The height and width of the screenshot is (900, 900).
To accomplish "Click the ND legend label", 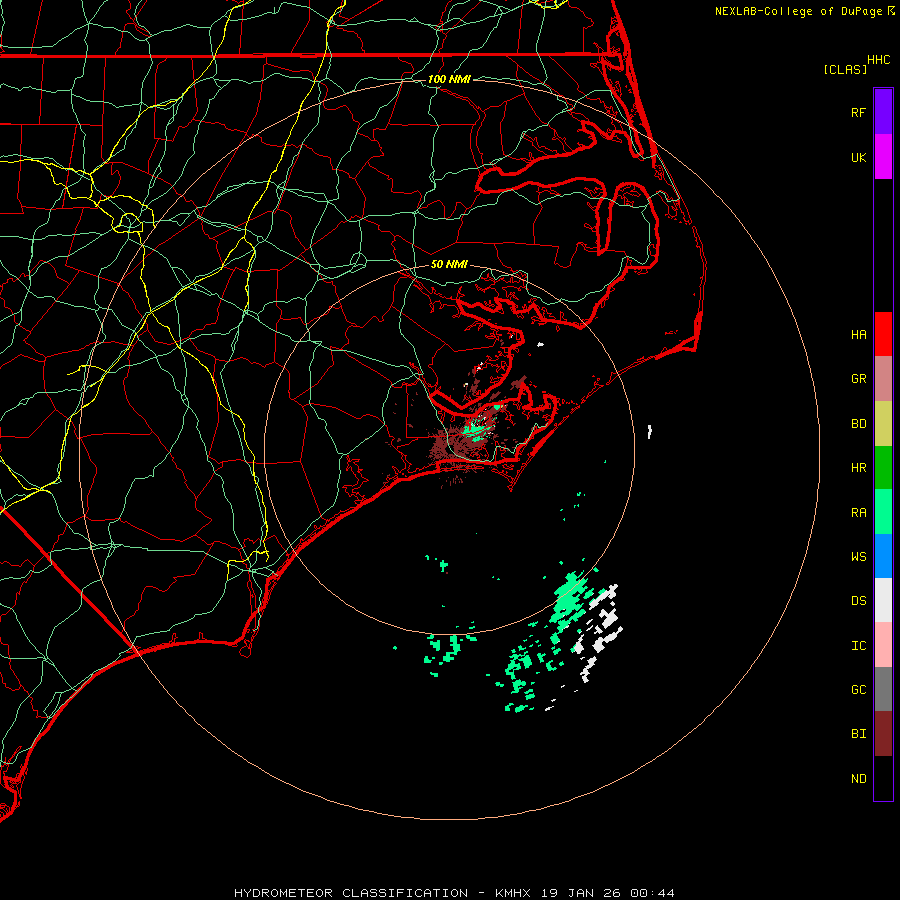I will (x=858, y=779).
